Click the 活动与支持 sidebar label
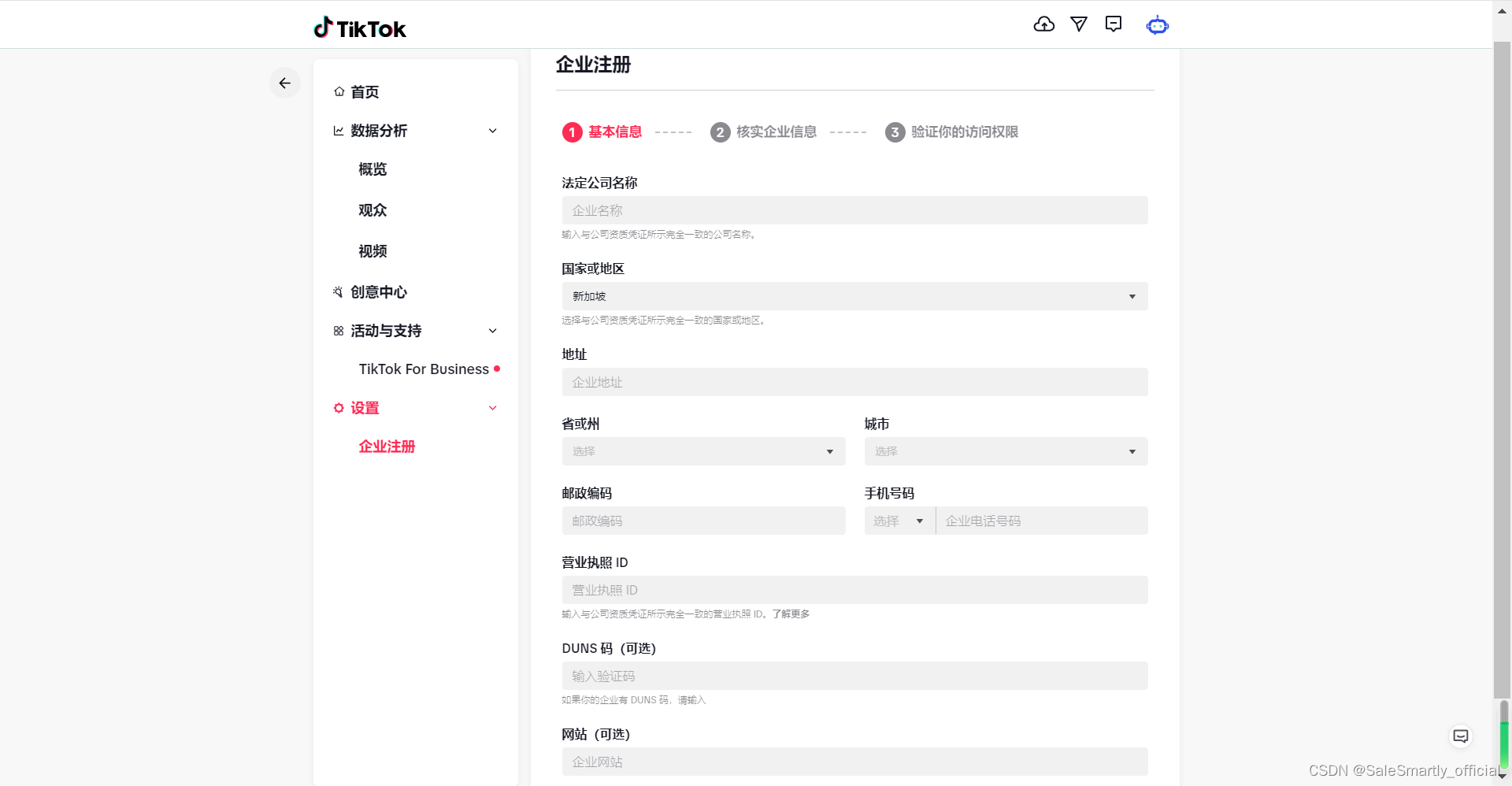Image resolution: width=1512 pixels, height=786 pixels. 386,331
